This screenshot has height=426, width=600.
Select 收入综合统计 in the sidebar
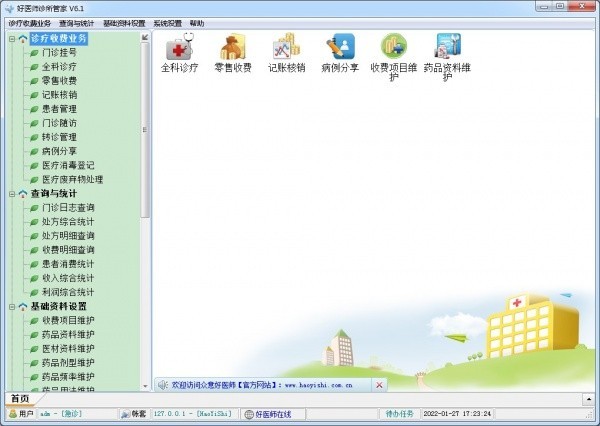click(x=68, y=279)
